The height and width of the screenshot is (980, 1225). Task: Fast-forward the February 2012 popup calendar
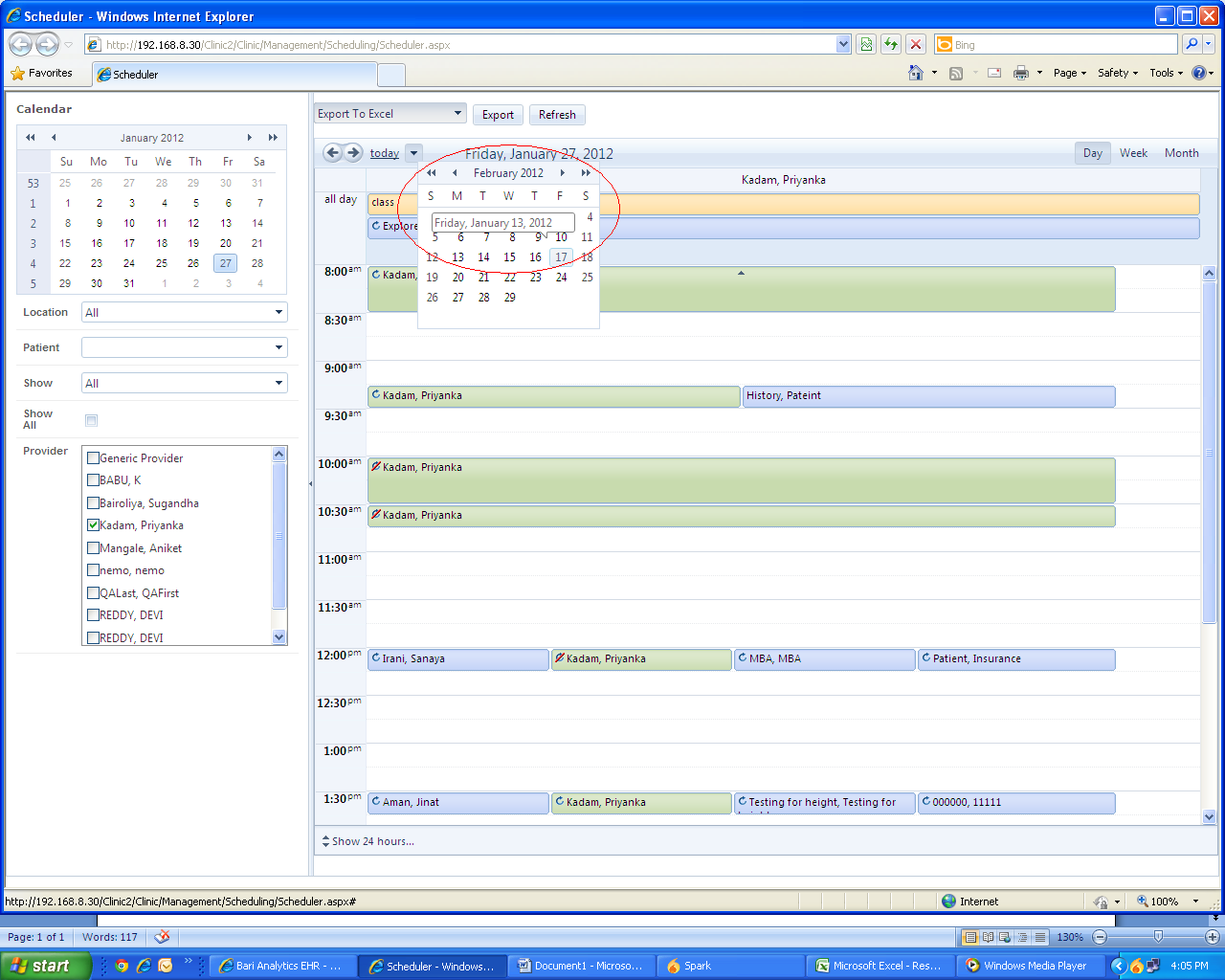[x=586, y=173]
